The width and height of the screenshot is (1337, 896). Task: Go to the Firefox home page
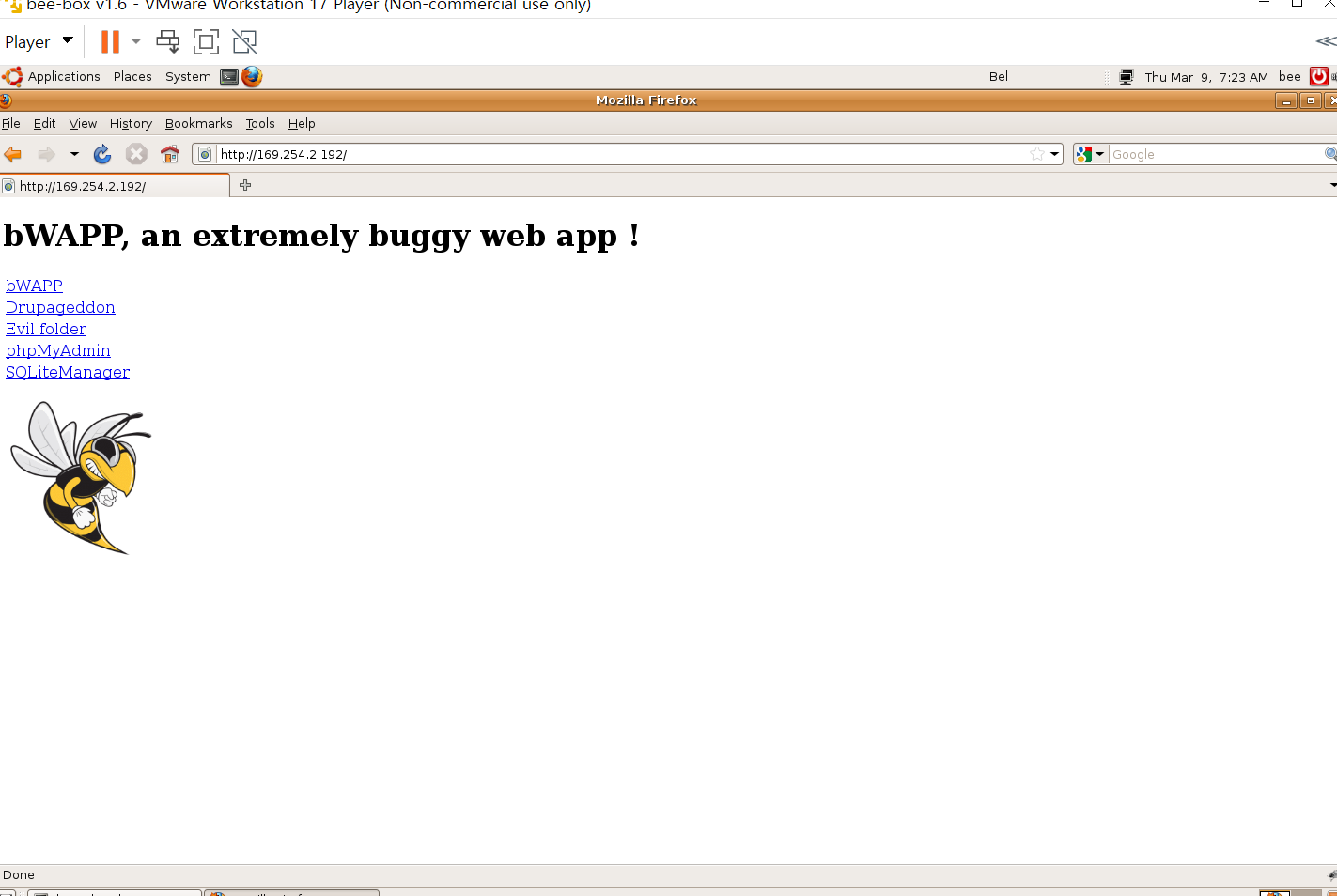170,154
